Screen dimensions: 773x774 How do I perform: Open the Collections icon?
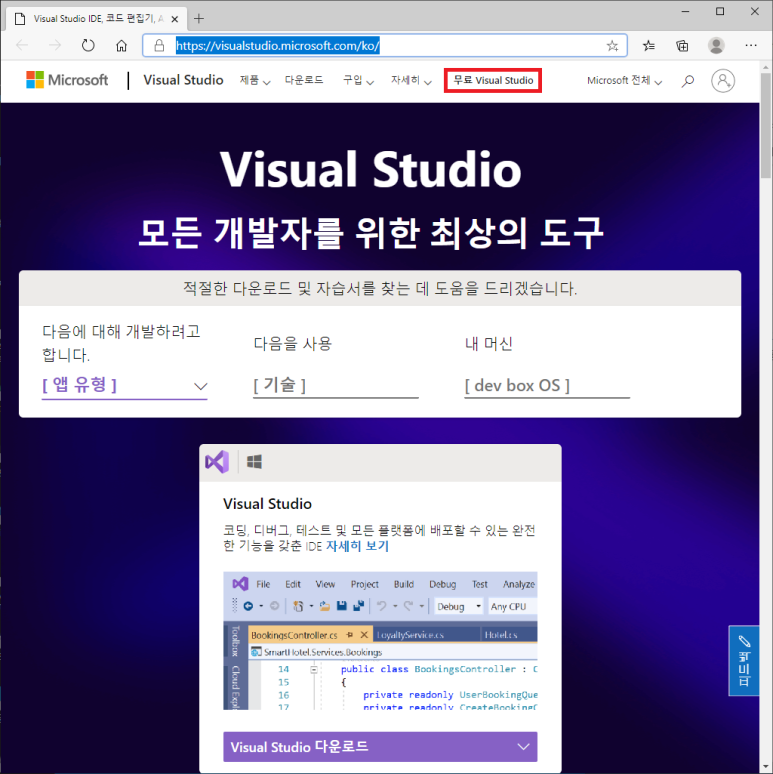tap(682, 46)
